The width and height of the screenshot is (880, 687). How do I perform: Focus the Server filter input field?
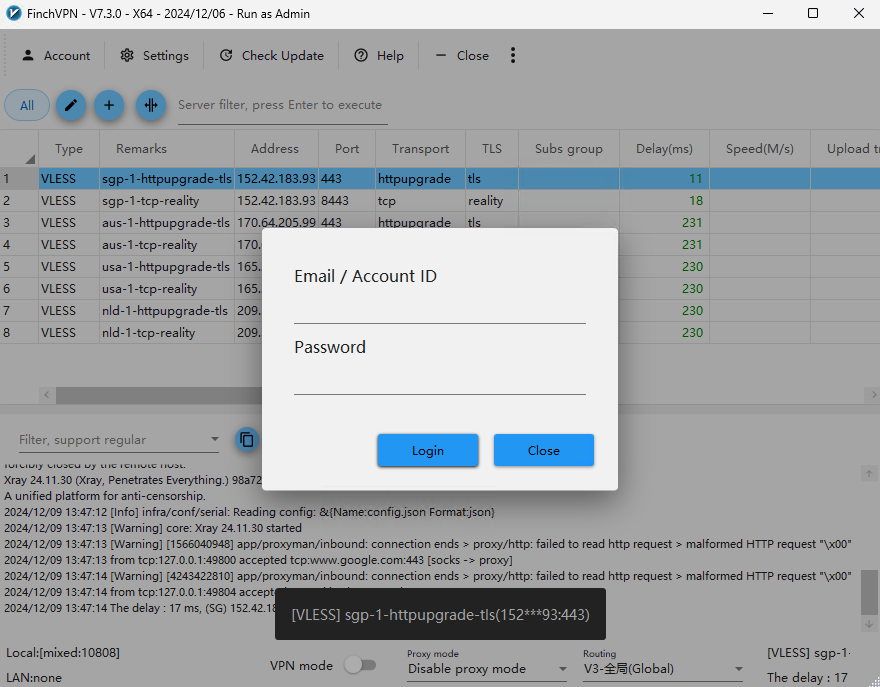pos(282,105)
